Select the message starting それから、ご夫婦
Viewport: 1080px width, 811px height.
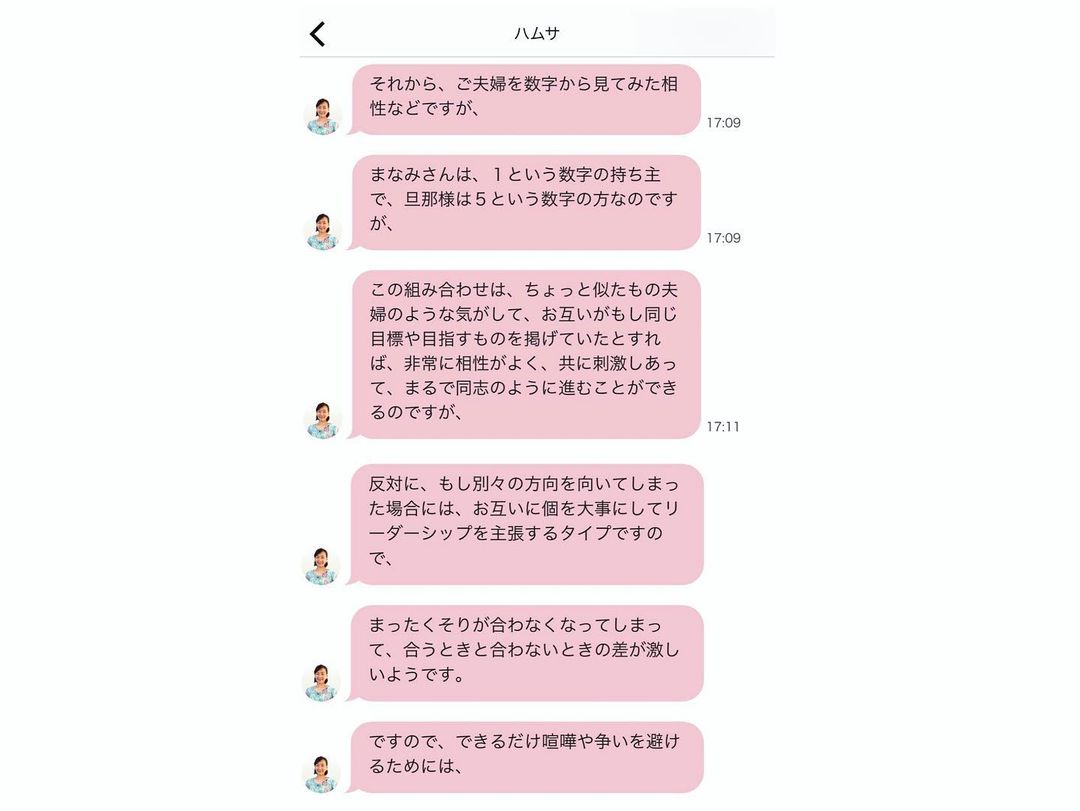click(526, 100)
